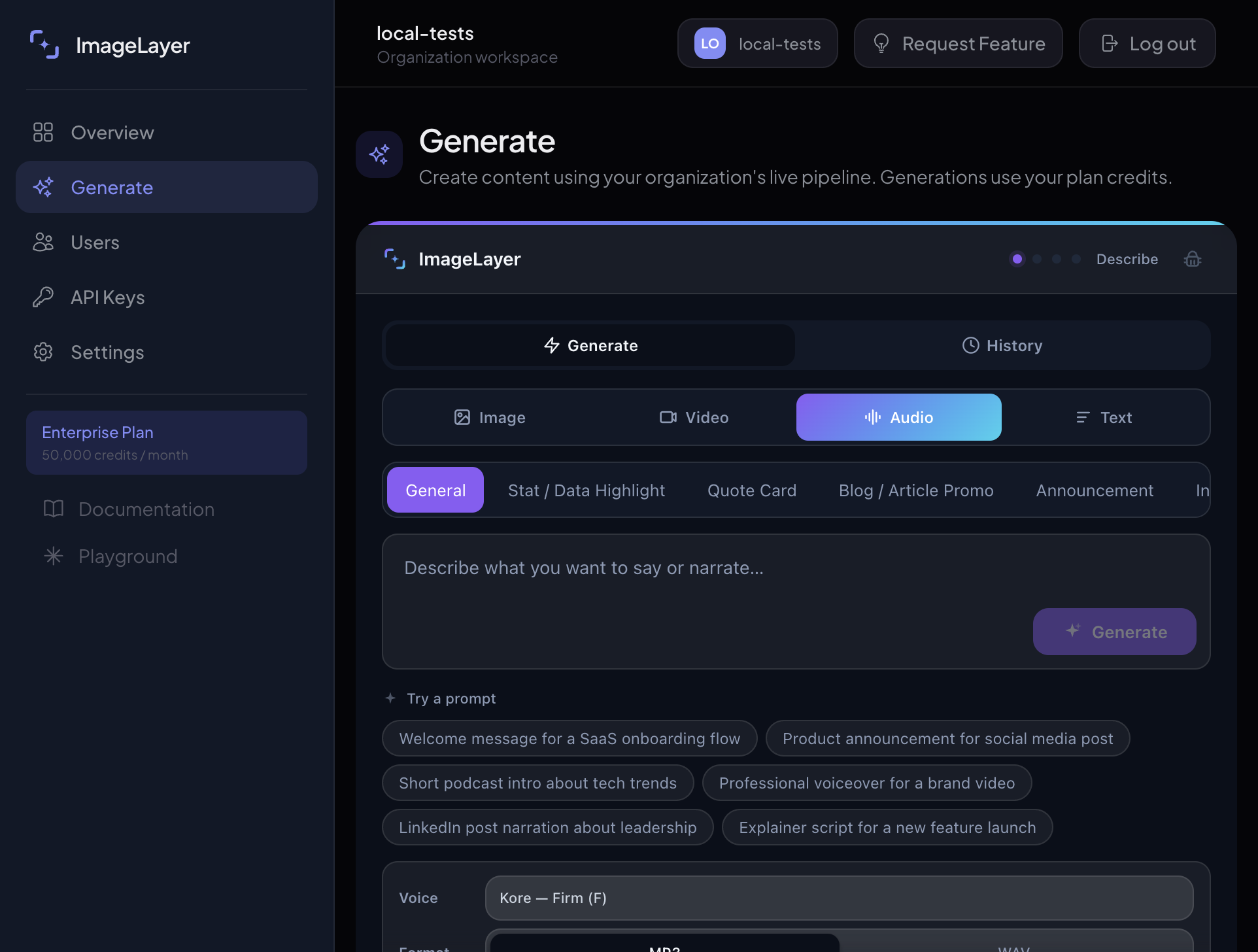The height and width of the screenshot is (952, 1258).
Task: Click the 'local-tests' workspace heading
Action: [425, 33]
